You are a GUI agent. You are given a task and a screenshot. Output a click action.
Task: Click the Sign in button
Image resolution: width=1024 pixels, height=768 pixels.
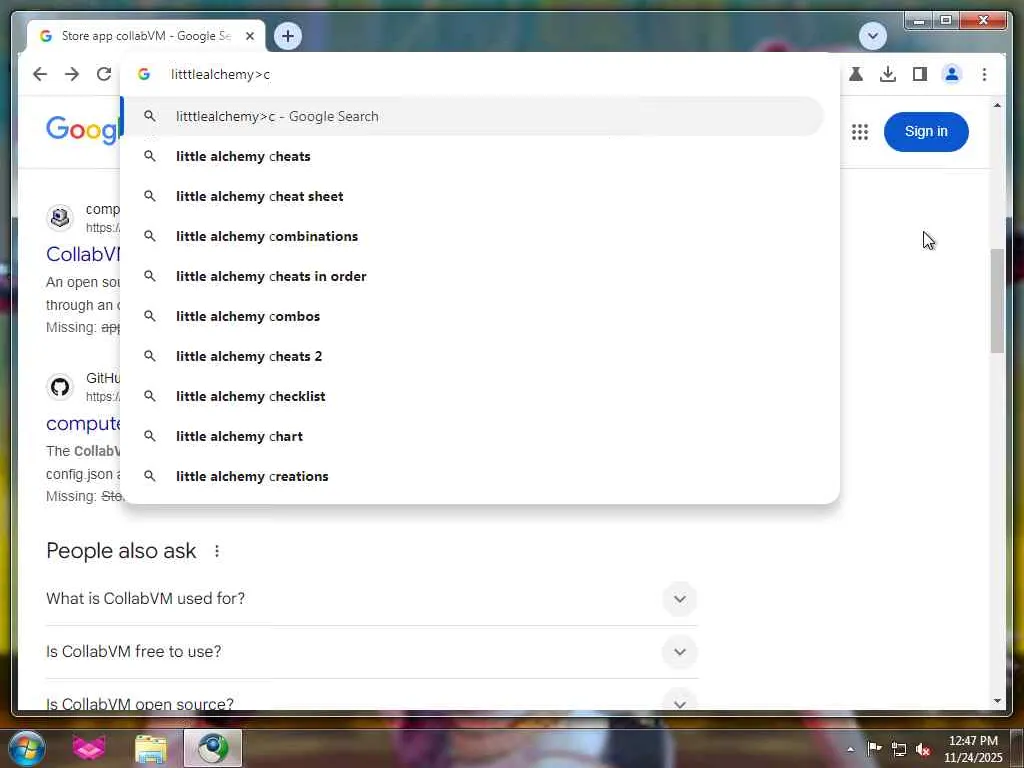tap(925, 132)
